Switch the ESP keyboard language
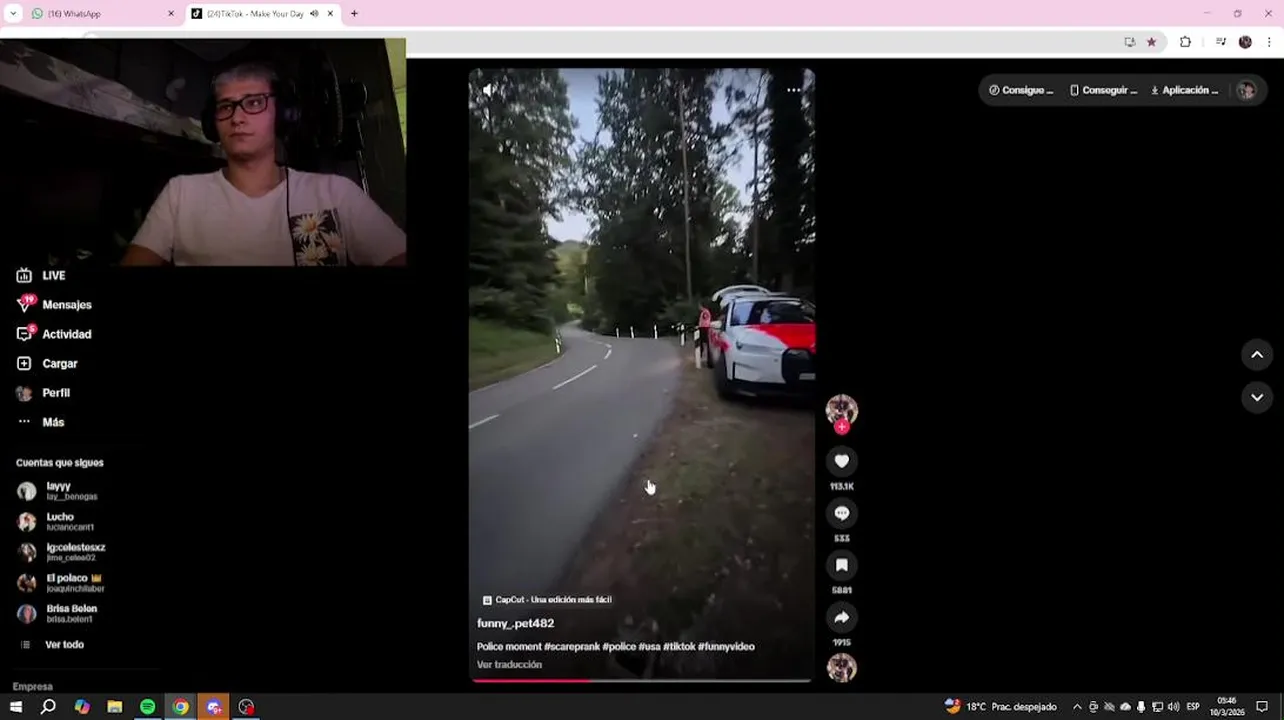This screenshot has width=1284, height=720. pos(1193,707)
